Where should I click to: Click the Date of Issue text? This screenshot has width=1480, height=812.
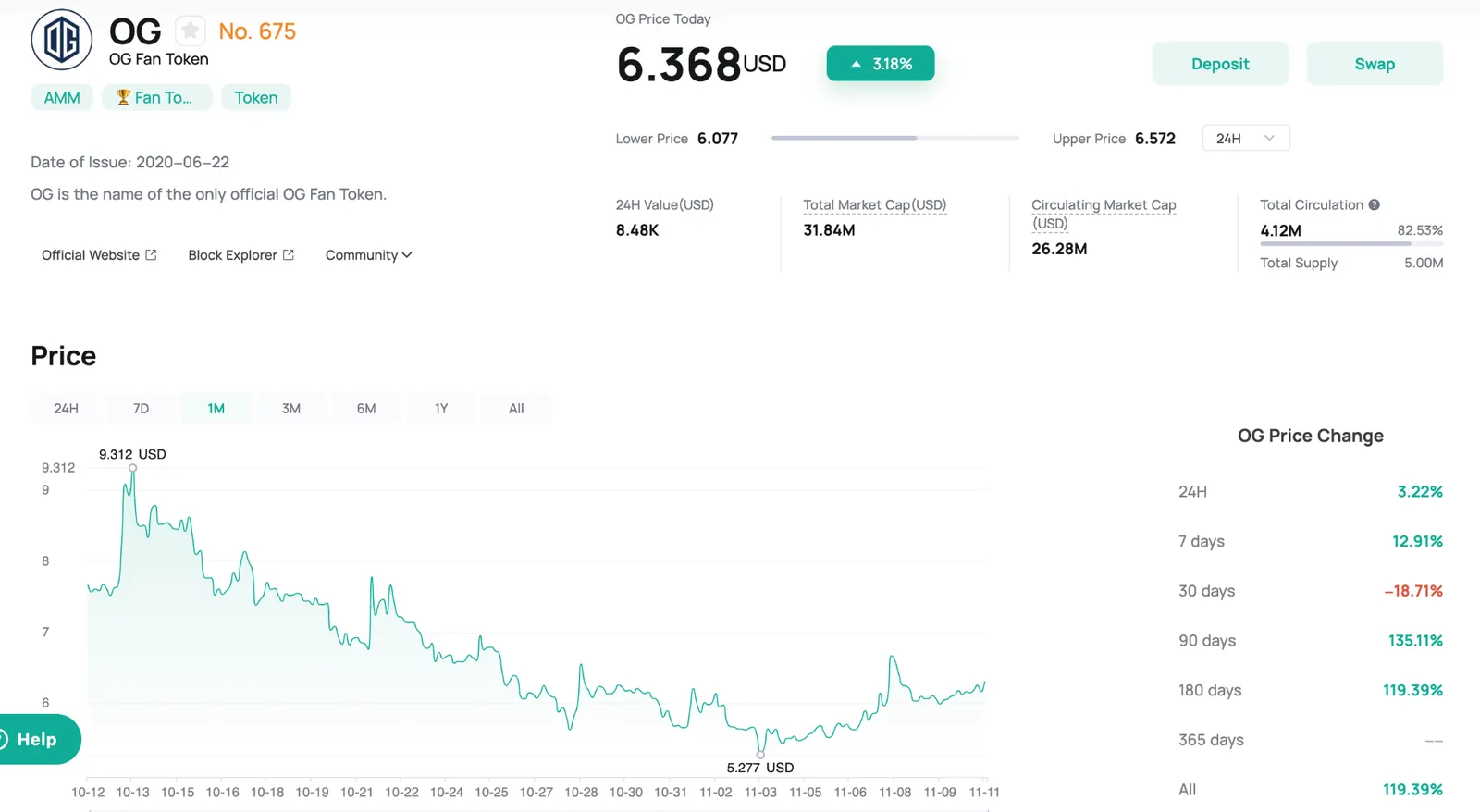[x=129, y=162]
